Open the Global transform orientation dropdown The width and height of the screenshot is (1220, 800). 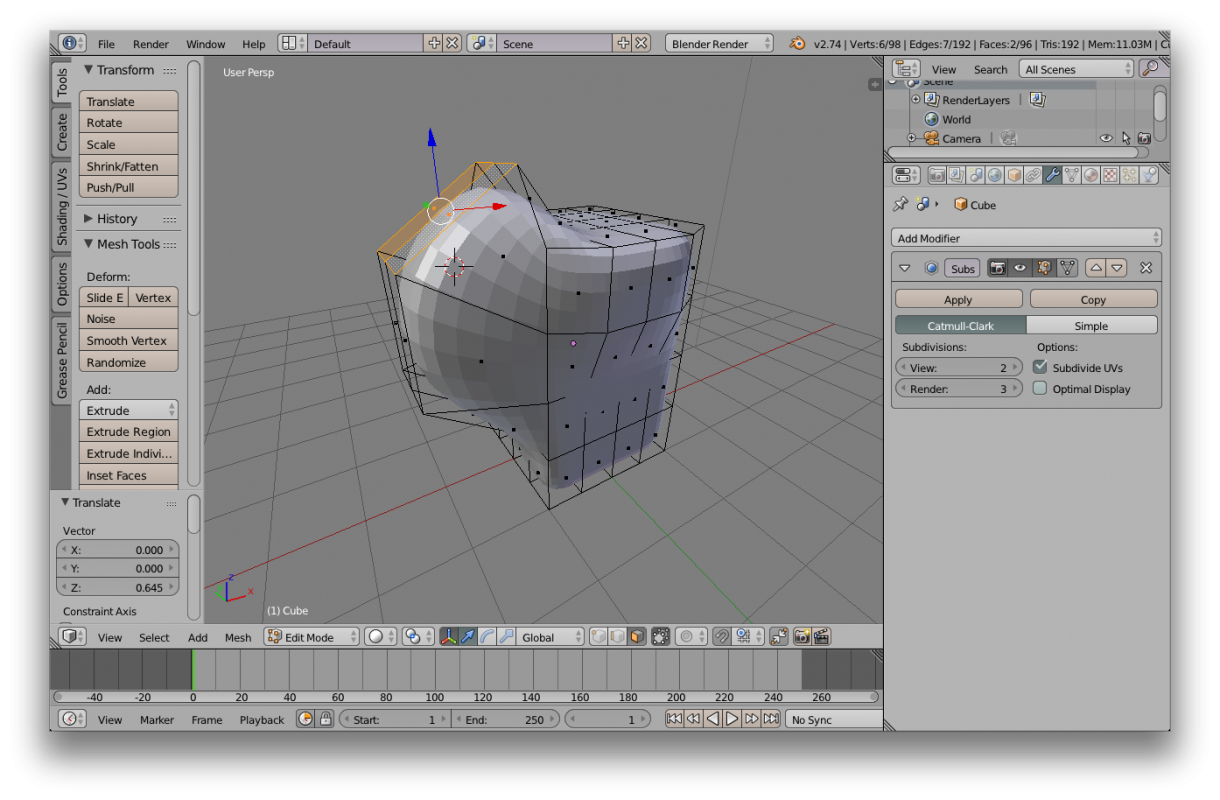click(x=548, y=637)
